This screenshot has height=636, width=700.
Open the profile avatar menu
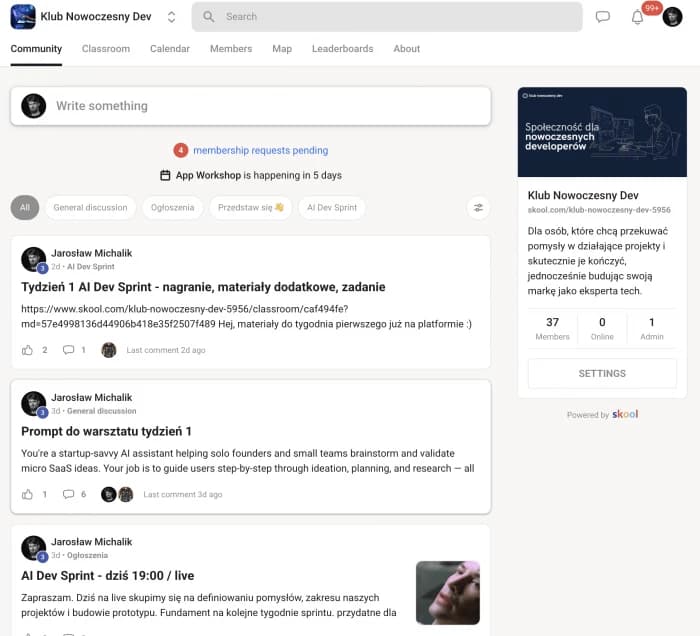click(672, 17)
